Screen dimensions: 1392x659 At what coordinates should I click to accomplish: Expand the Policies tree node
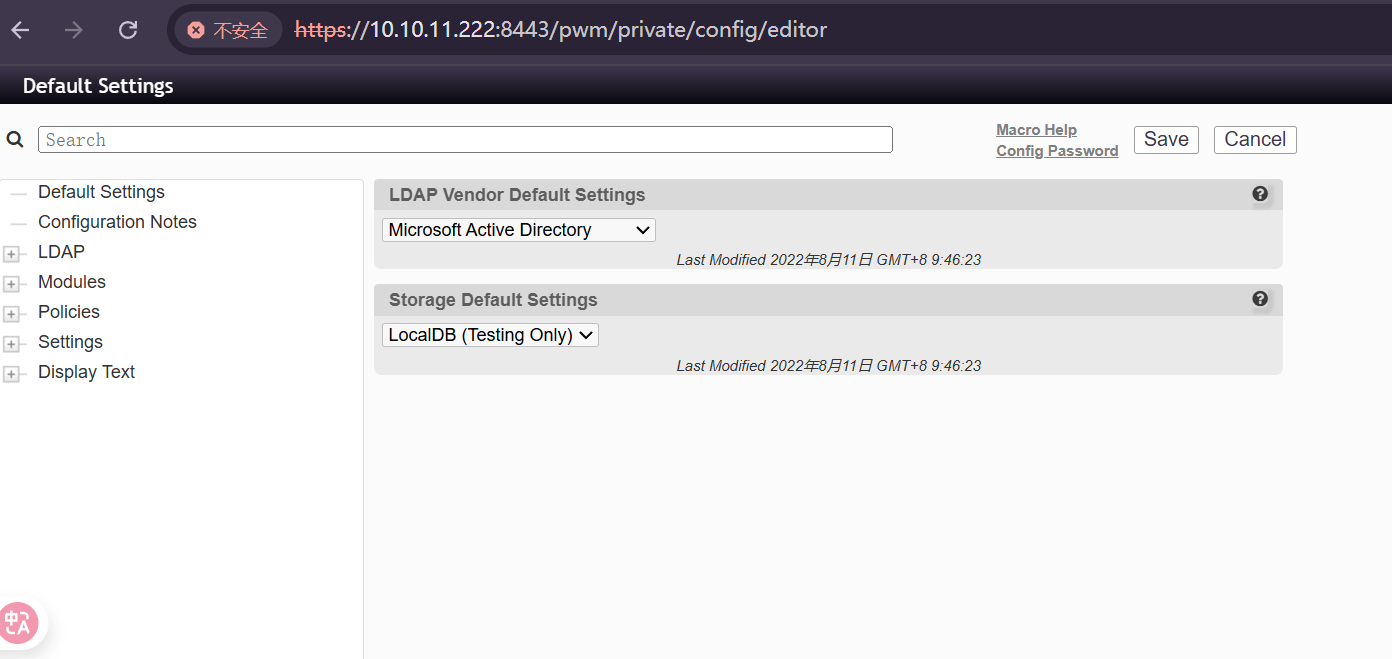coord(11,314)
